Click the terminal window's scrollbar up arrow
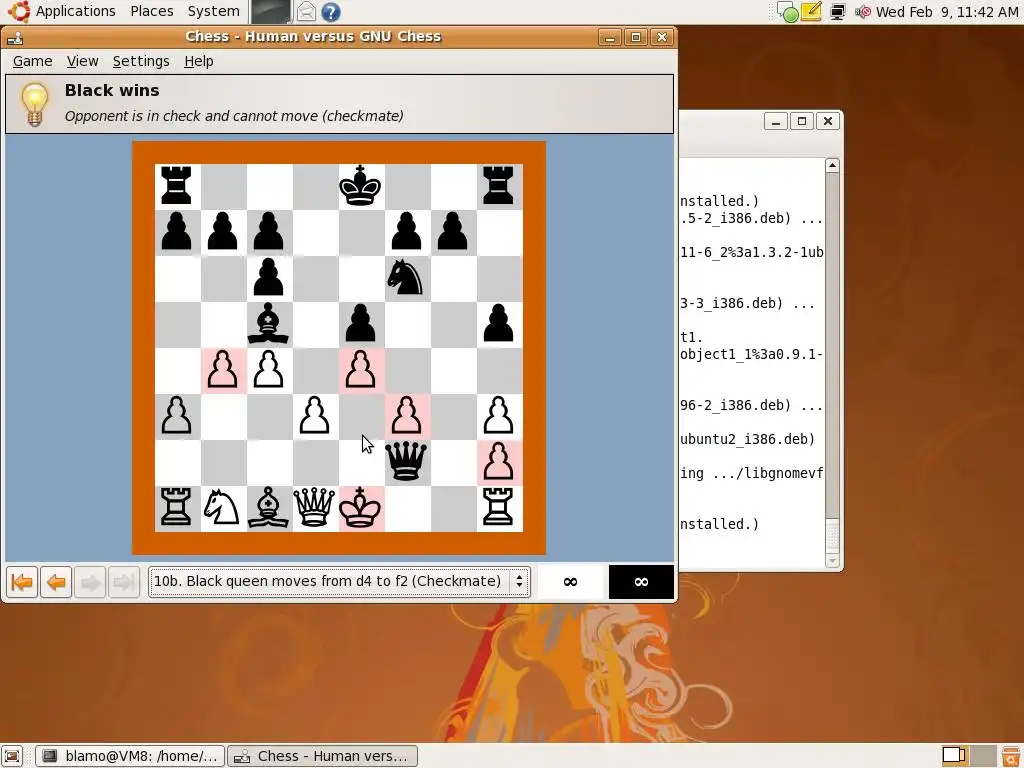 [x=832, y=165]
